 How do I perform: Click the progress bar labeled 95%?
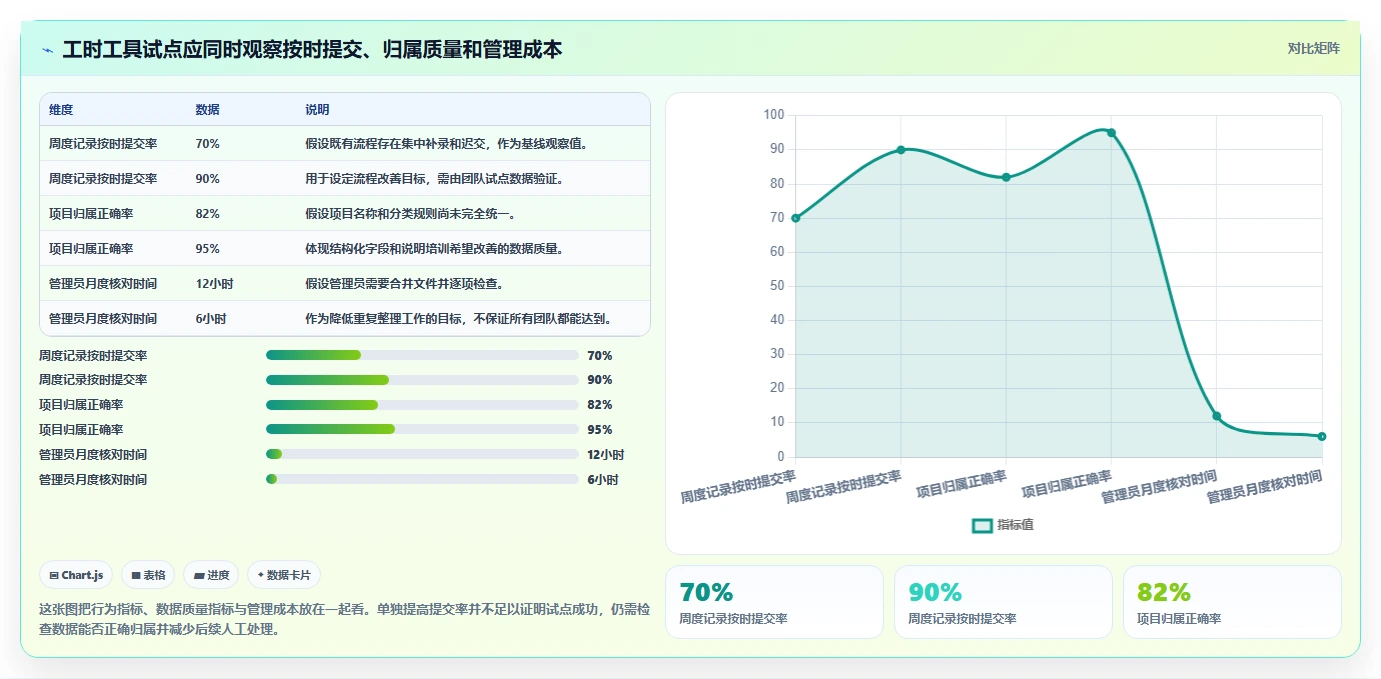click(x=422, y=429)
